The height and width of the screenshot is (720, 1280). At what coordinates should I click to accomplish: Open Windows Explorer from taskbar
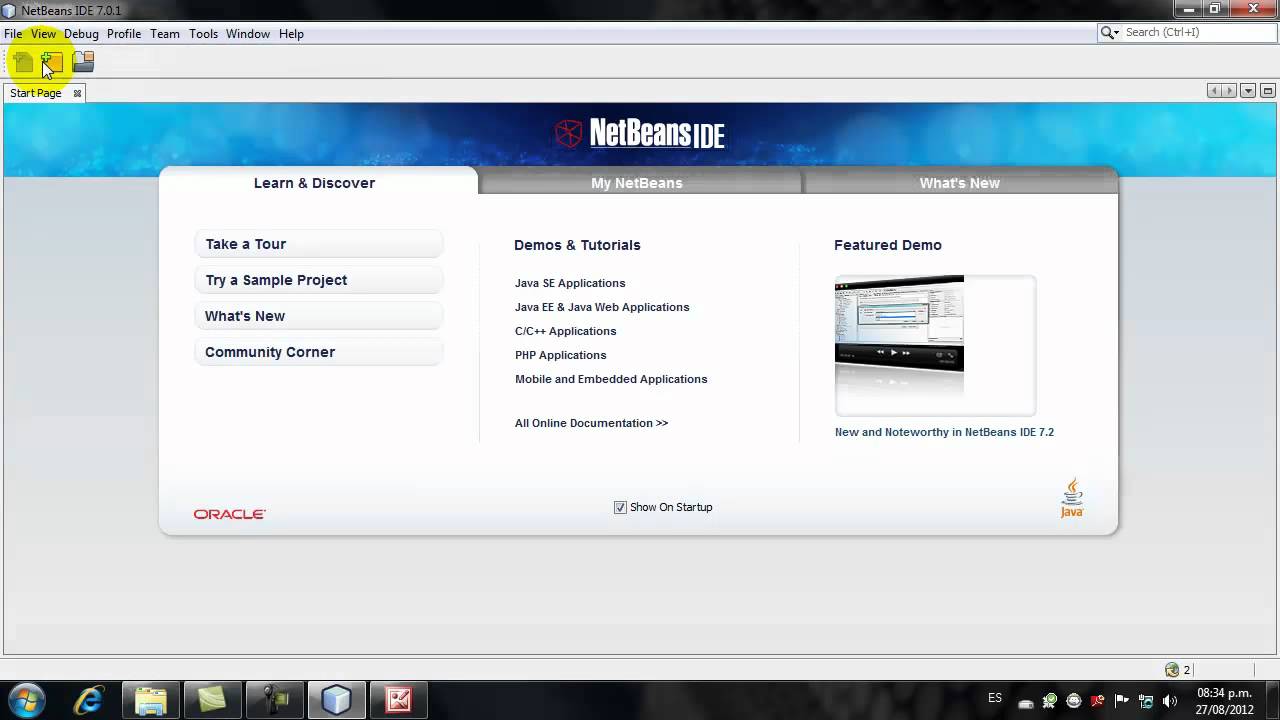coord(151,699)
